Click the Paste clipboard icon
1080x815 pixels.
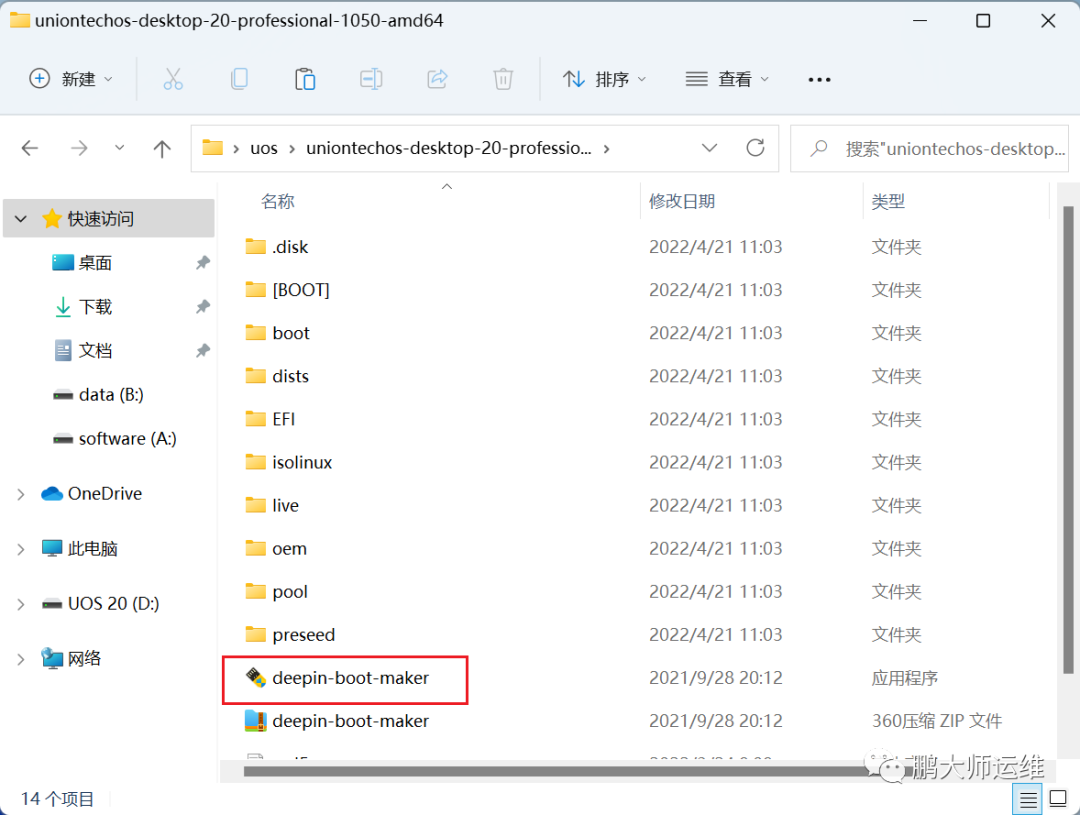click(304, 79)
